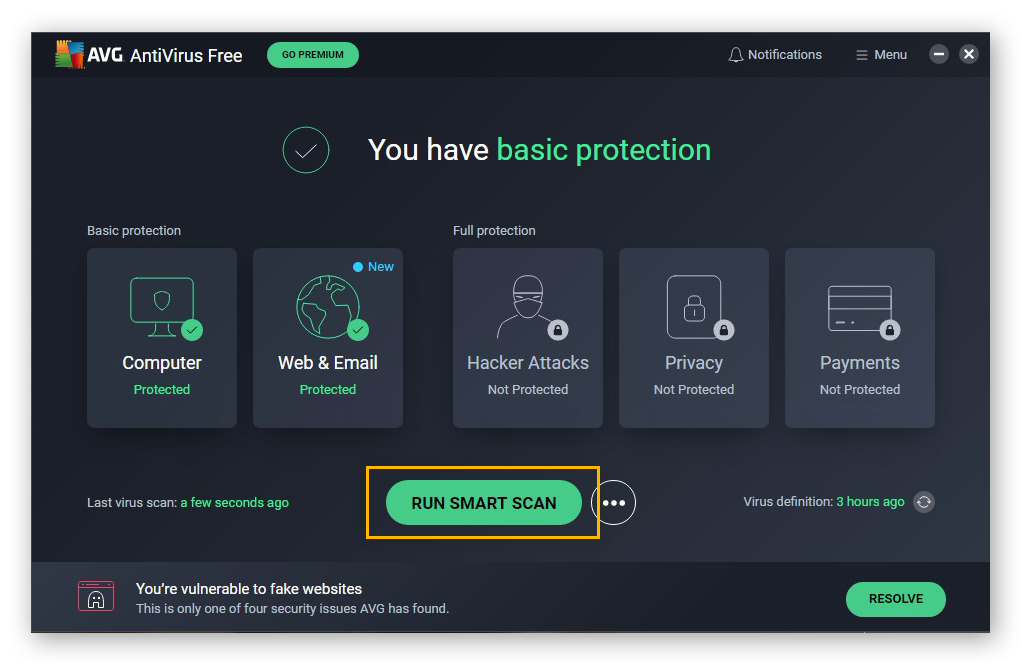This screenshot has height=668, width=1022.
Task: Open the Menu in the top-right corner
Action: pyautogui.click(x=880, y=54)
